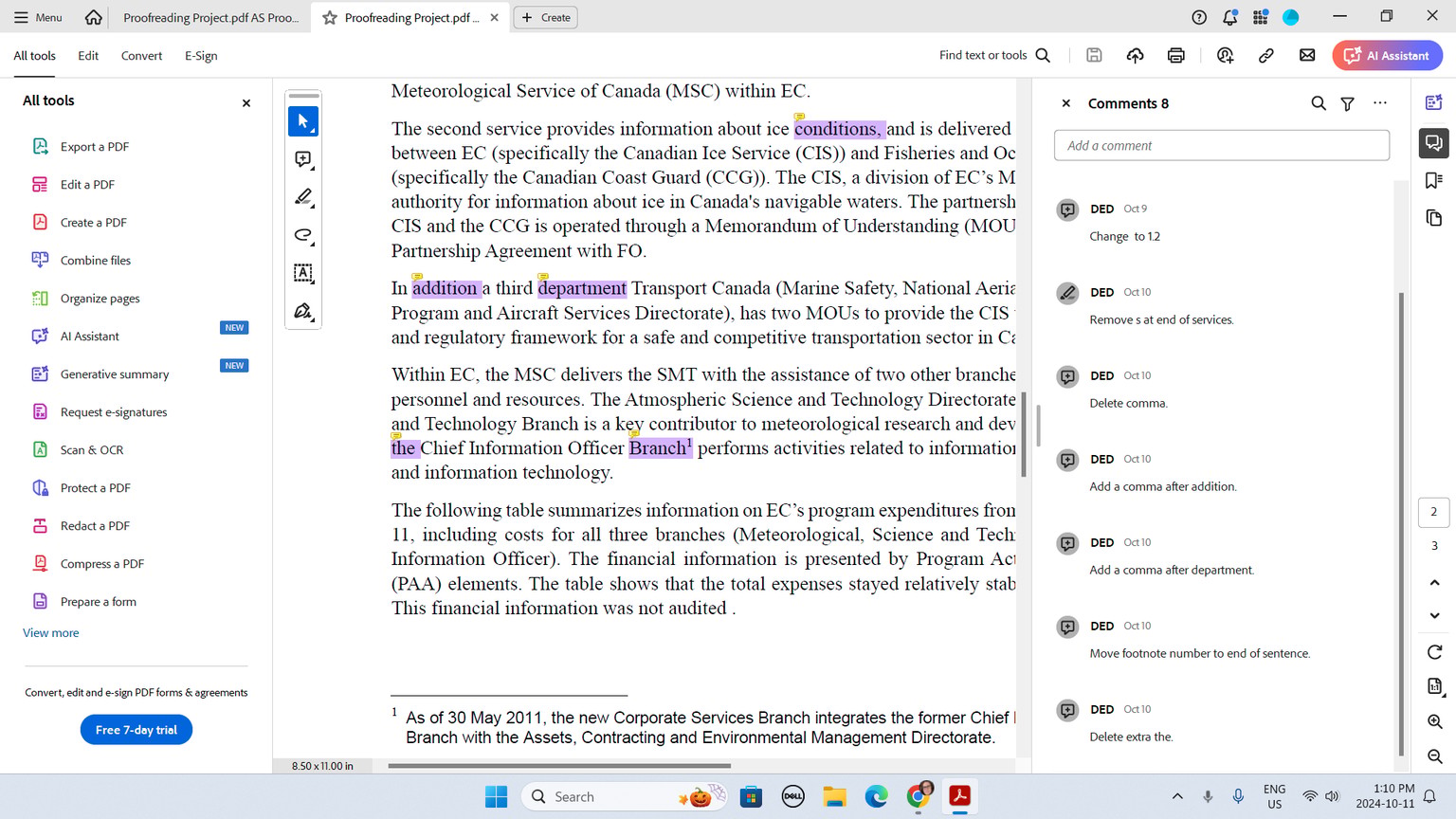Open the All tools tab
This screenshot has width=1456, height=819.
[34, 56]
